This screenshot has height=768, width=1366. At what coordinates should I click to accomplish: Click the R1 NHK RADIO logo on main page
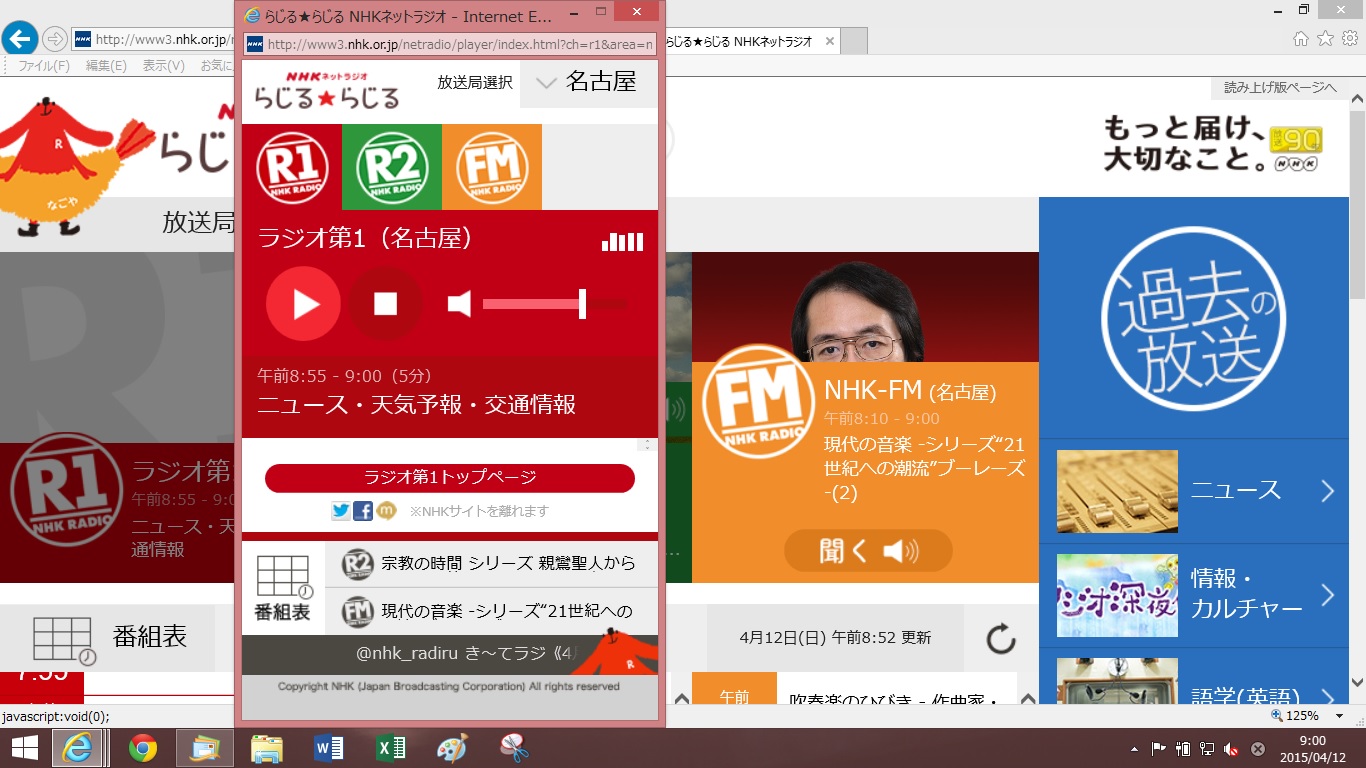tap(66, 489)
